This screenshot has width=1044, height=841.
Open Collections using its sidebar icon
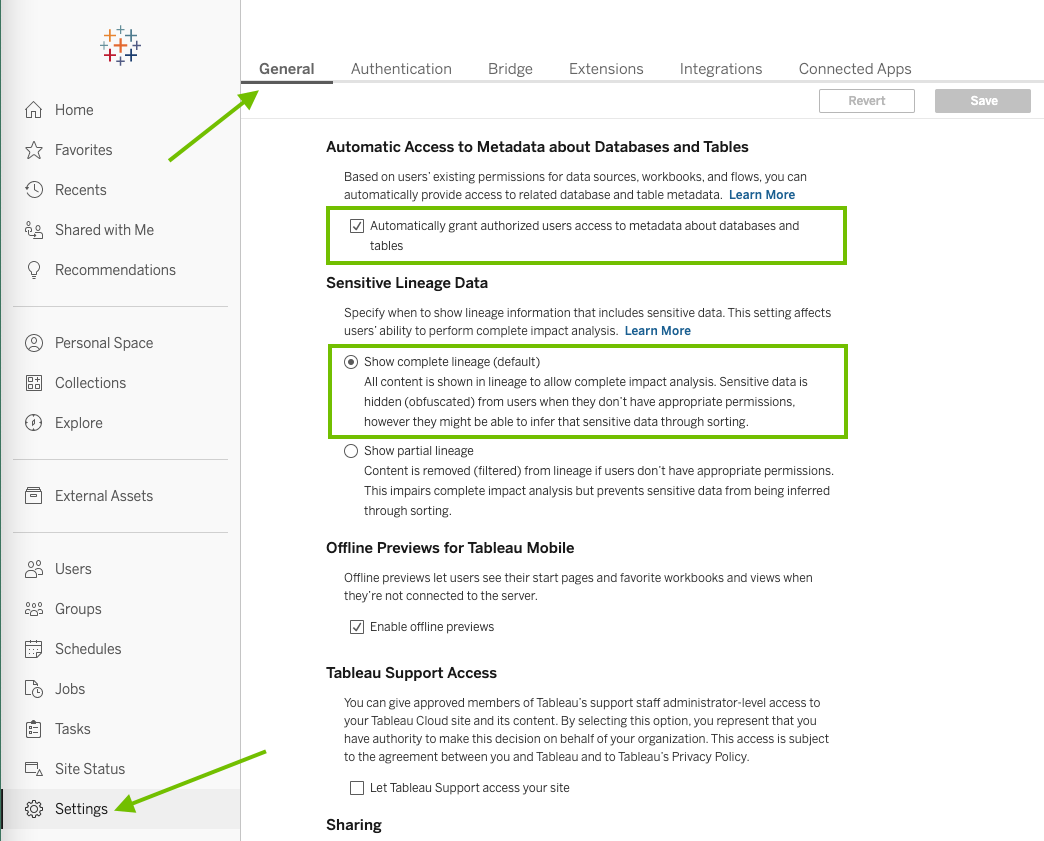pos(34,383)
